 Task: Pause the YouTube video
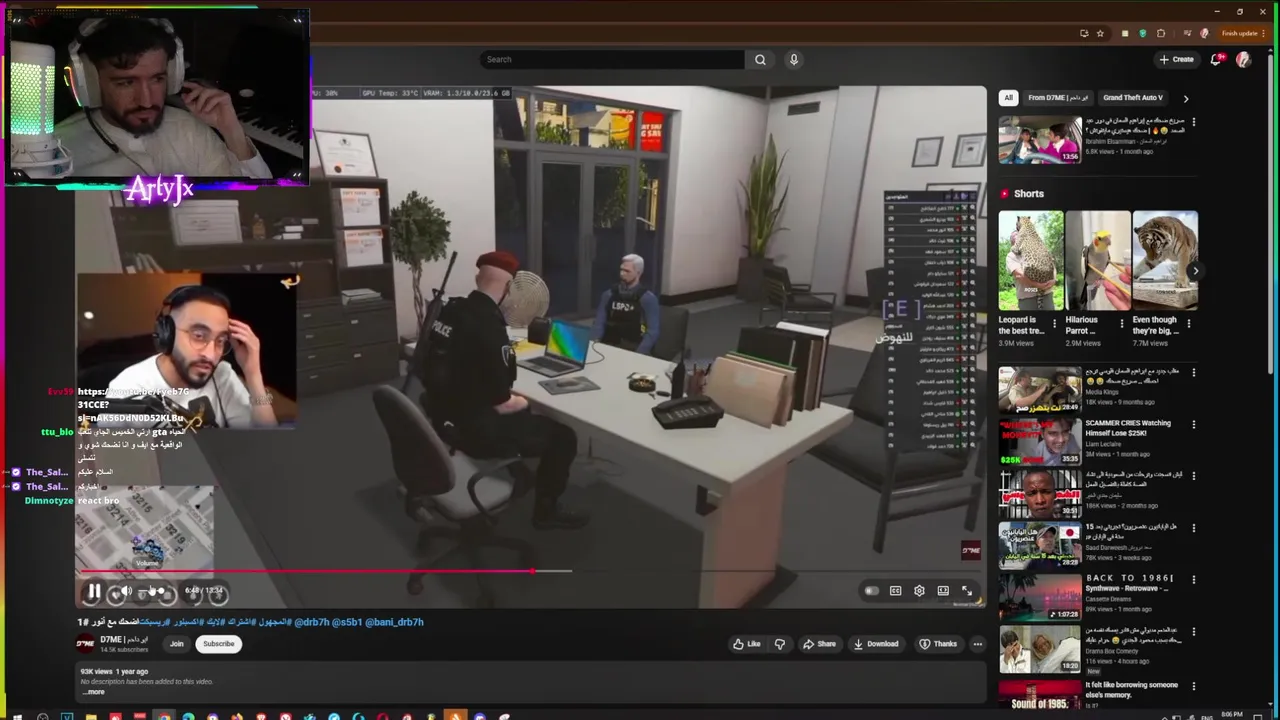point(94,591)
